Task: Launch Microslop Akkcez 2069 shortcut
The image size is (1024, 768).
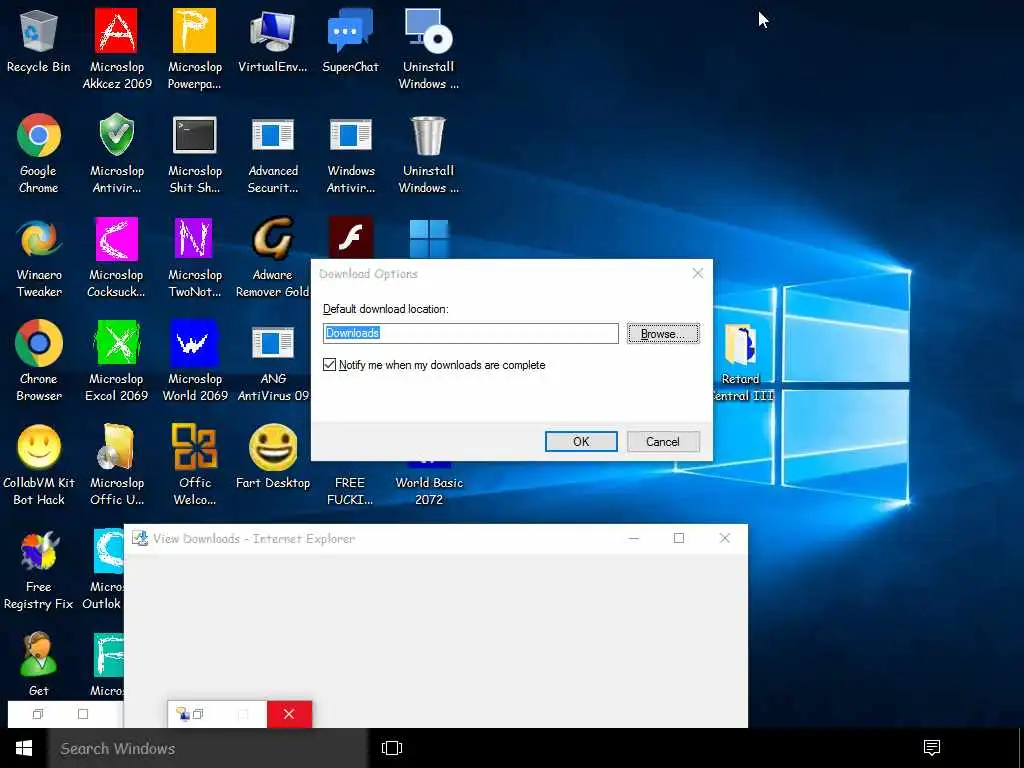Action: (x=116, y=49)
